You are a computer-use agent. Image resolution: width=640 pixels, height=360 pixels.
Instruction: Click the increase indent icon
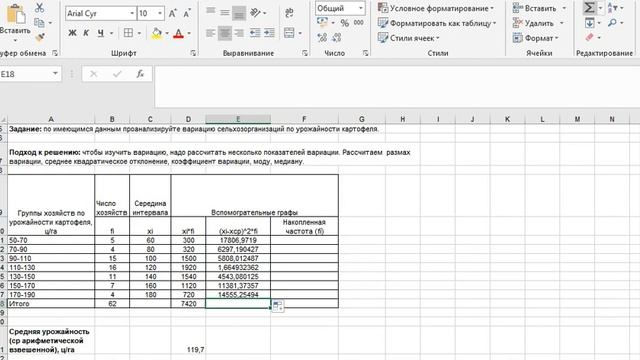pyautogui.click(x=269, y=33)
